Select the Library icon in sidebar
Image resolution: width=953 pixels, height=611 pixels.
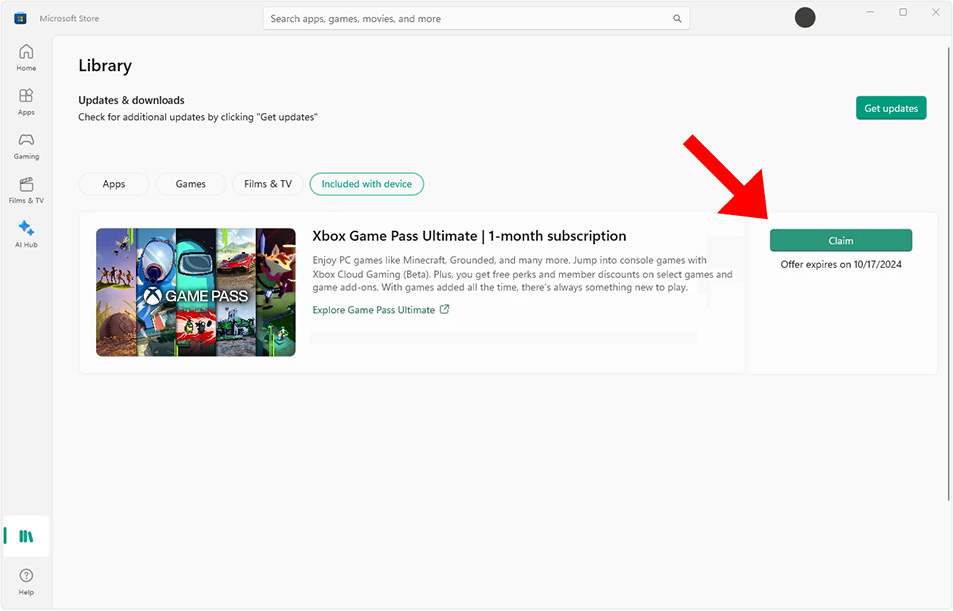coord(26,536)
